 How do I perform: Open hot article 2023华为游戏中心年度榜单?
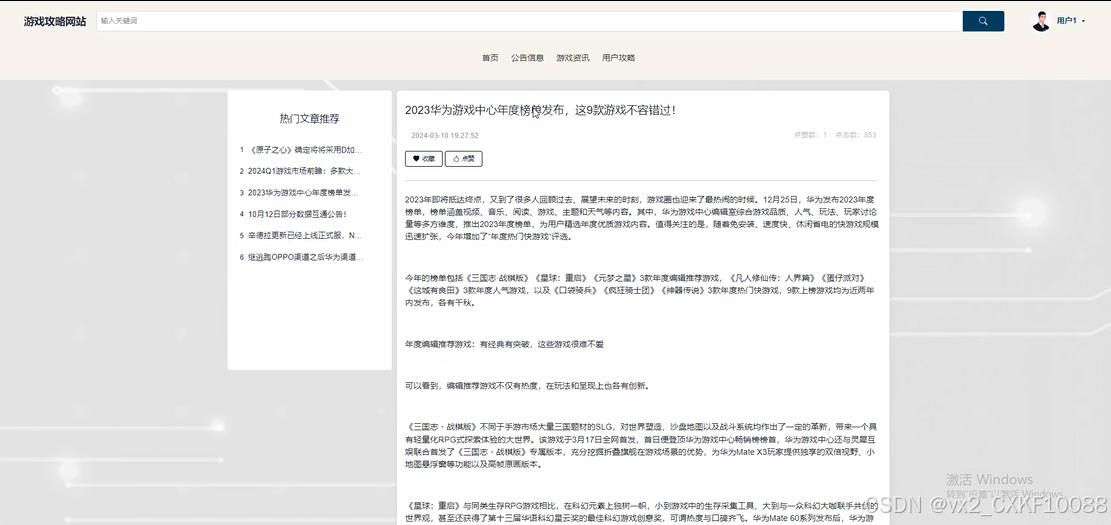point(299,193)
